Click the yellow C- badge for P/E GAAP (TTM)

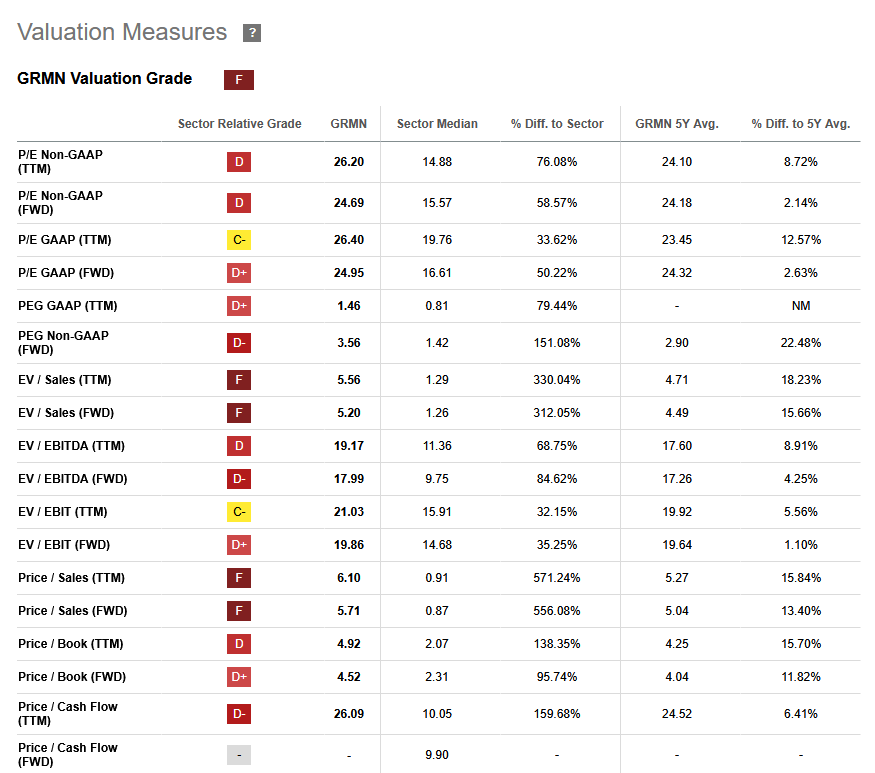[239, 240]
